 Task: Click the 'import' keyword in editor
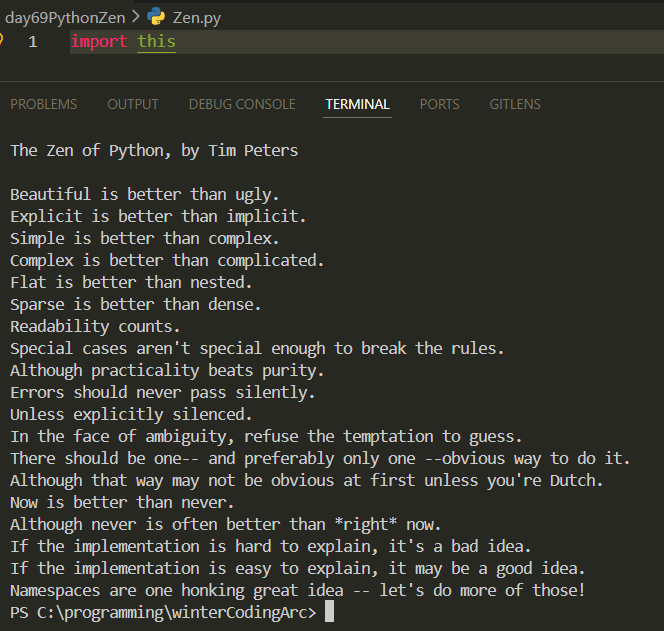[99, 42]
